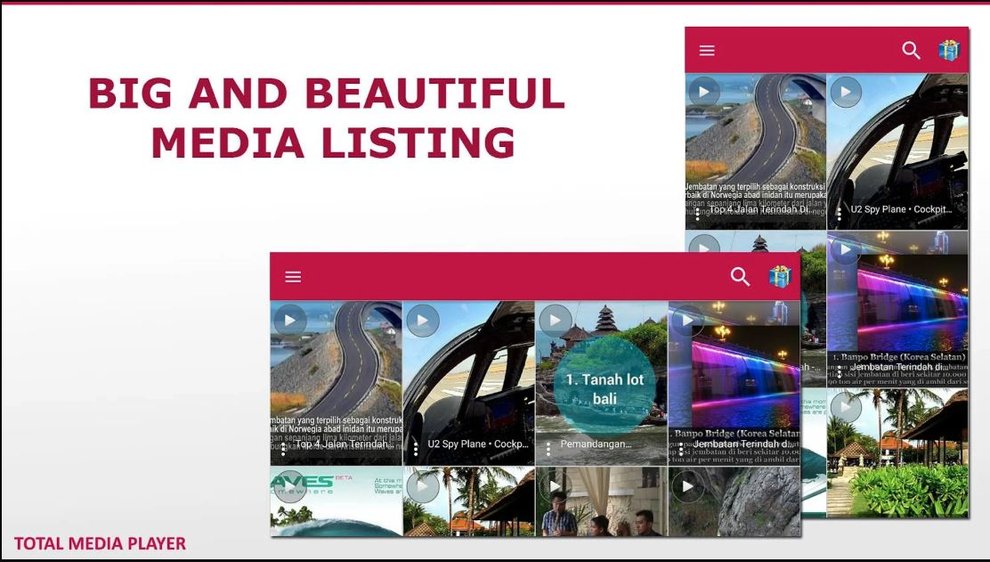Open options dots for Jembatan Terindah, landscape
Viewport: 990px width, 562px height.
coord(681,449)
